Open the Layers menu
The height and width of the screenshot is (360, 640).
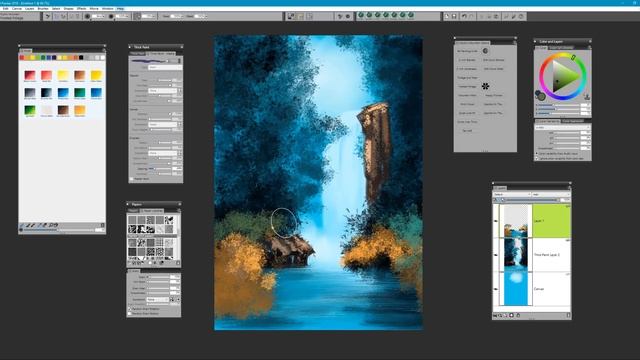click(x=29, y=9)
